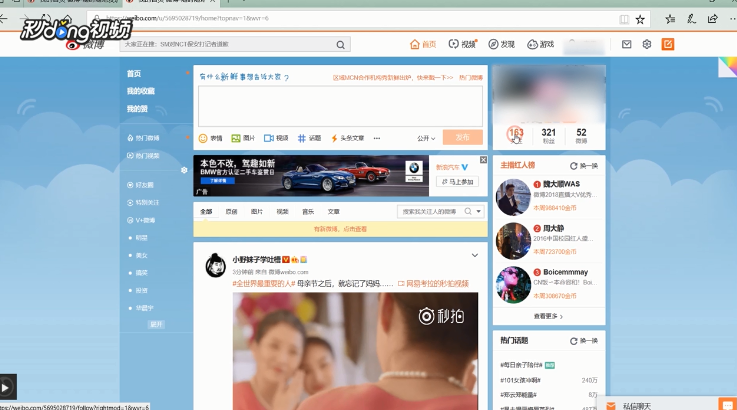Select the 原创 feed tab
The height and width of the screenshot is (410, 737).
231,212
